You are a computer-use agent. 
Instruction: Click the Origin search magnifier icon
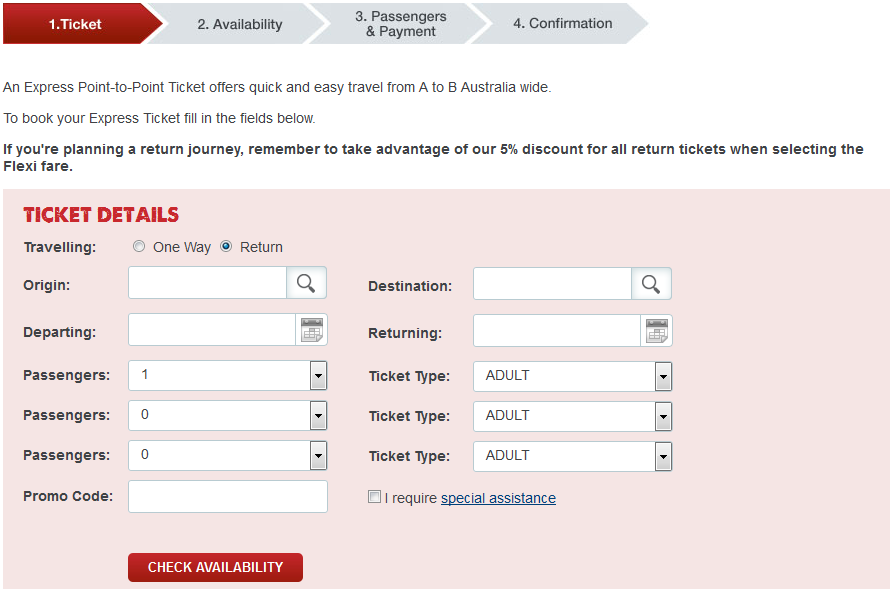(x=306, y=283)
